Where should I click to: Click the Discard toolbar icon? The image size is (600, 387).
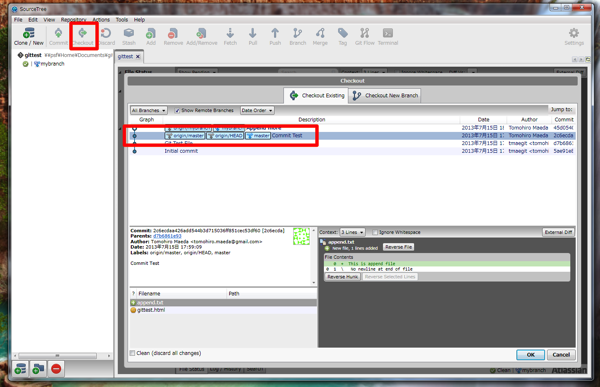106,36
